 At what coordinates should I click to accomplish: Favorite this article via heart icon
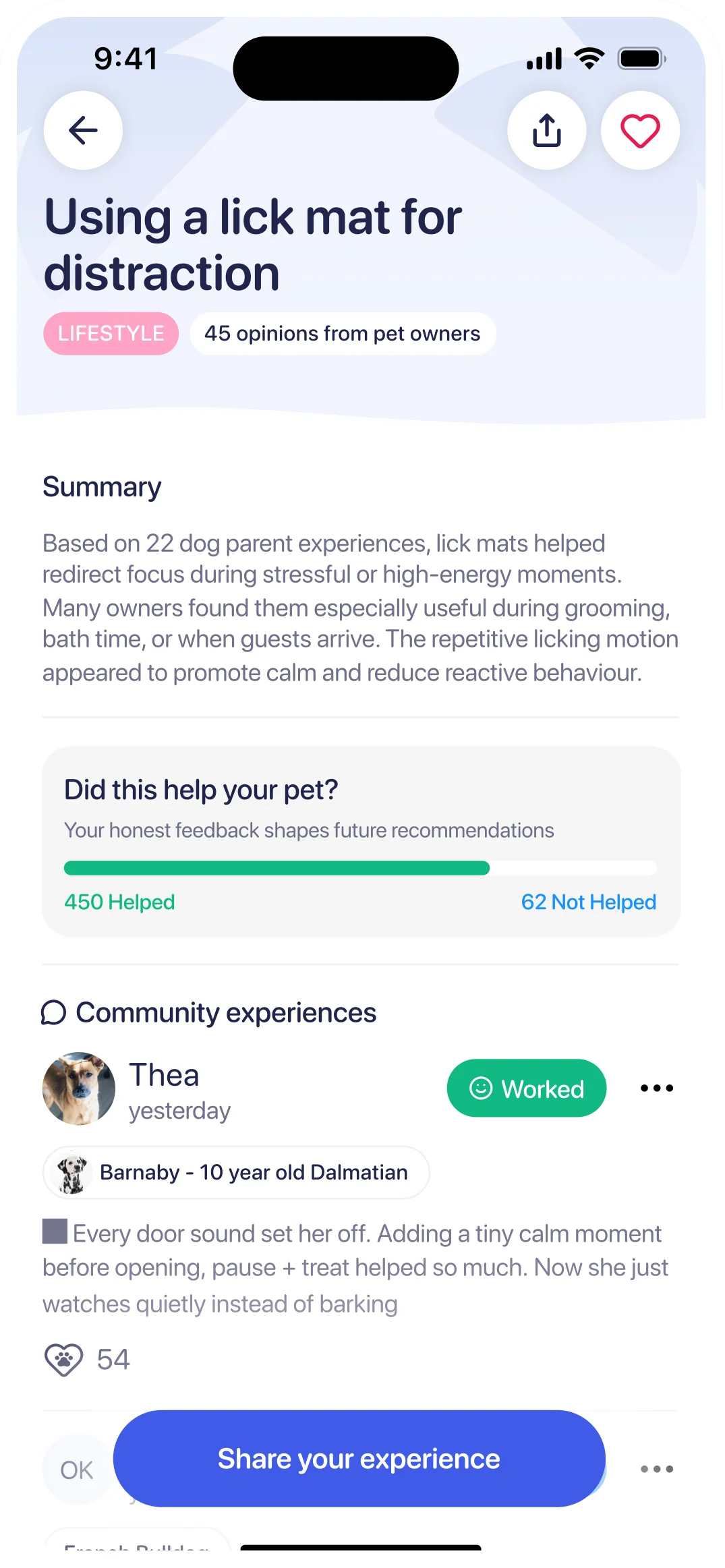tap(639, 130)
